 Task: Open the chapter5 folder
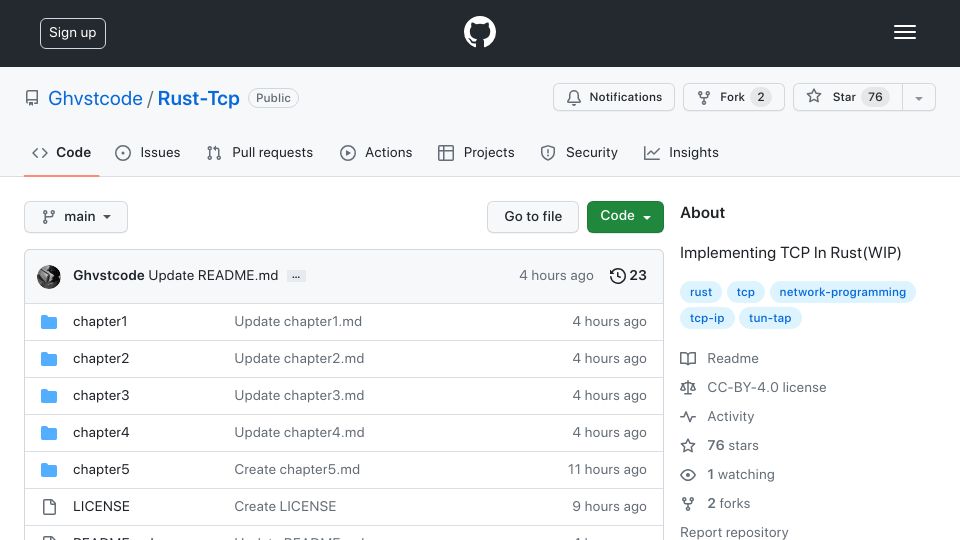tap(101, 470)
